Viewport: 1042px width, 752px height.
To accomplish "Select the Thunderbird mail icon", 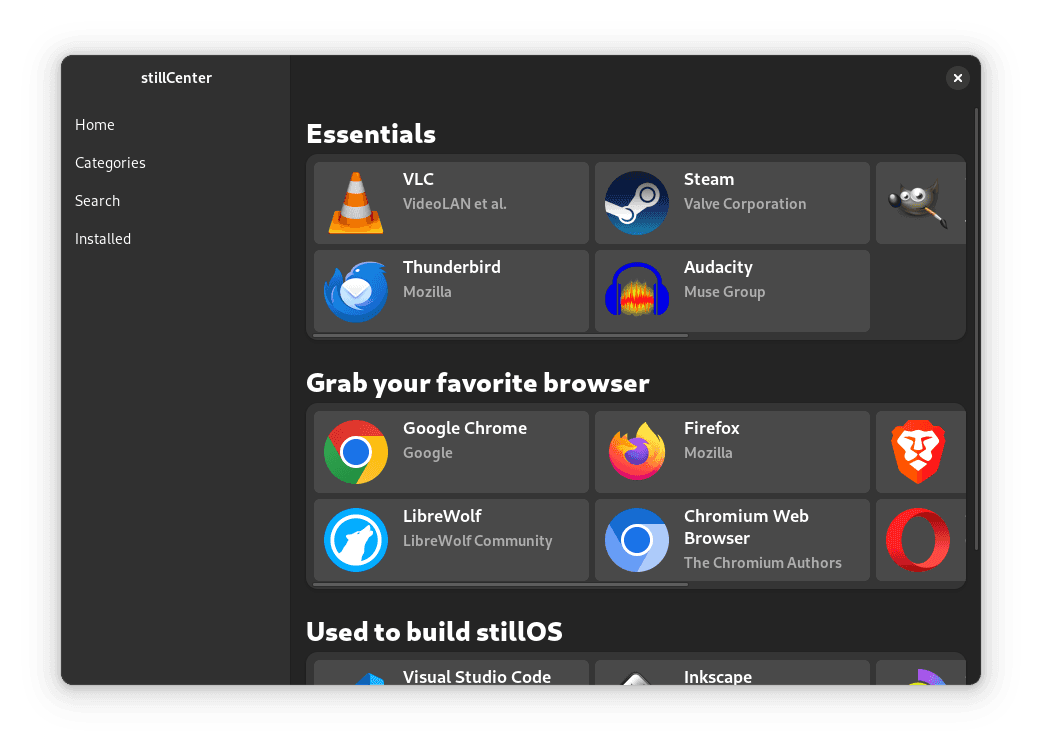I will click(356, 291).
